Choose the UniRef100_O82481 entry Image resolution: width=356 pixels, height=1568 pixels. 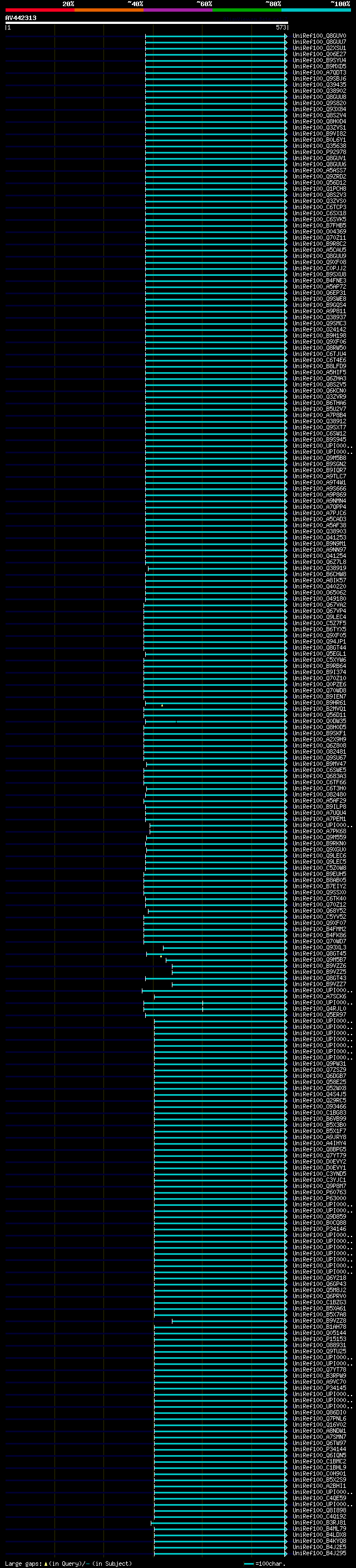point(319,752)
